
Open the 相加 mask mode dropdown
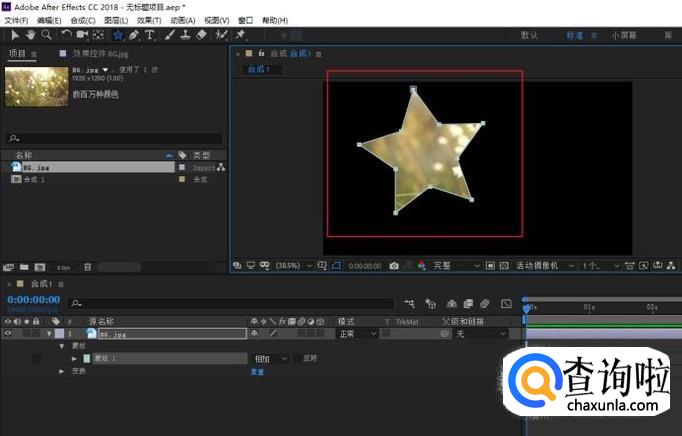[272, 358]
